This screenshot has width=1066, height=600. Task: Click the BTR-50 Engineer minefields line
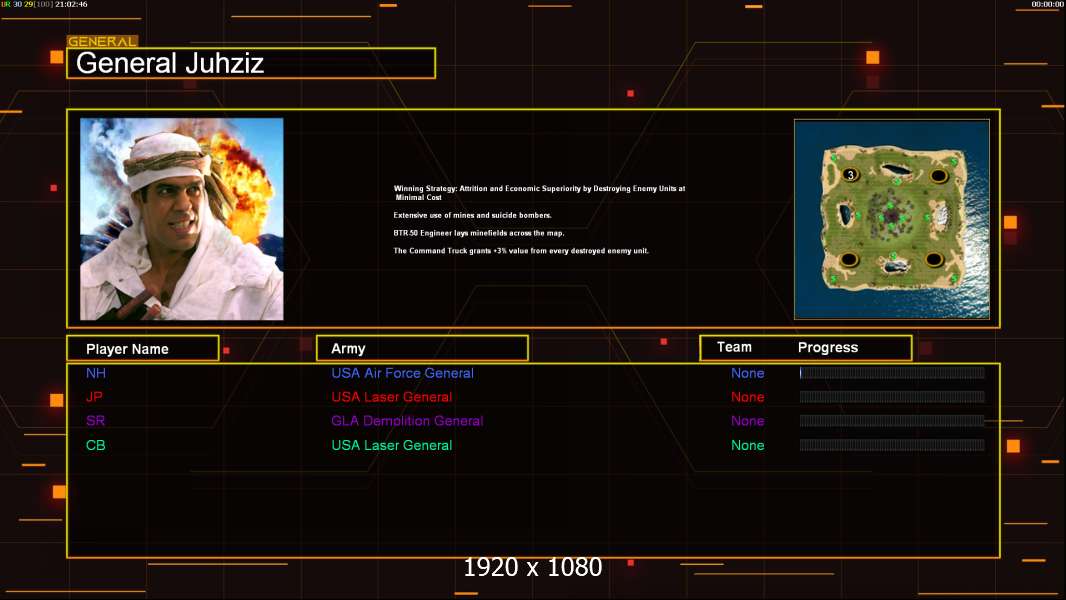[479, 233]
